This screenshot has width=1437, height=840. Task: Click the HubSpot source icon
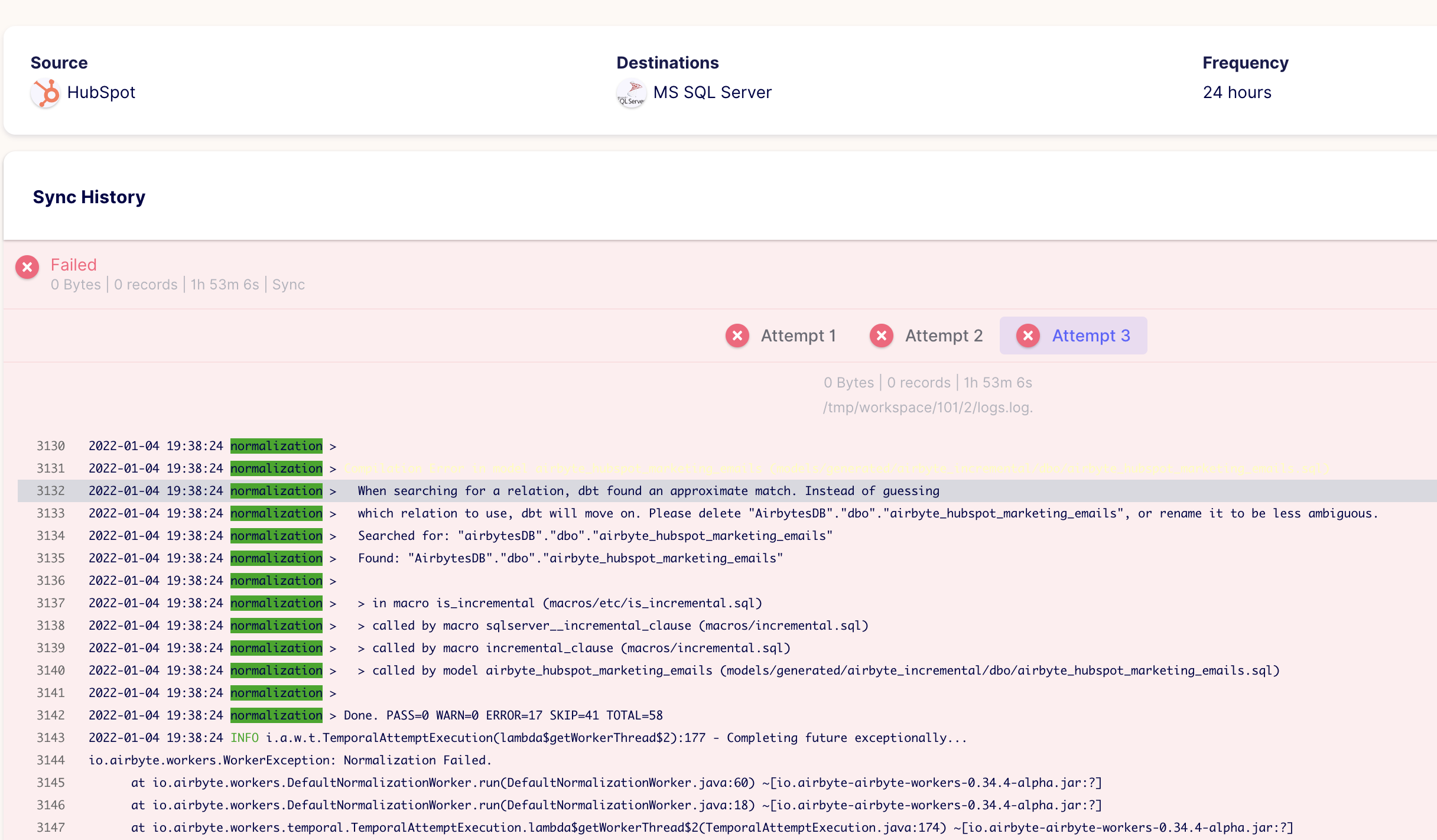(45, 93)
